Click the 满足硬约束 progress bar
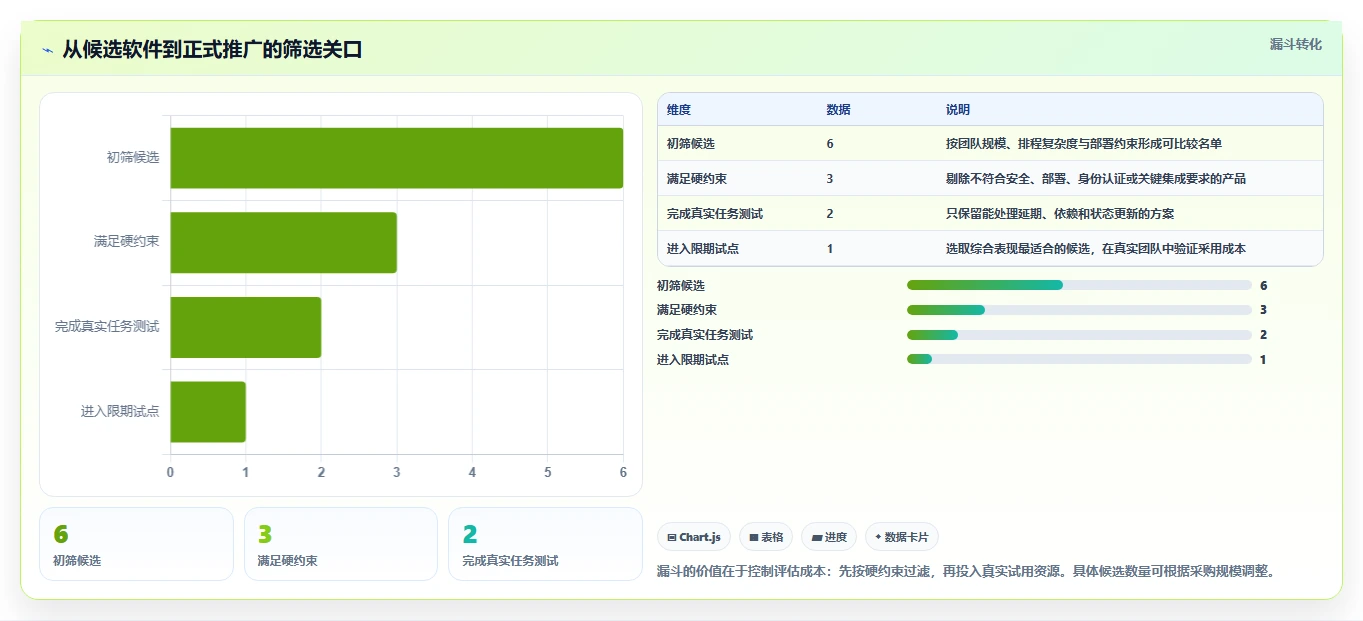The height and width of the screenshot is (621, 1363). click(x=1079, y=310)
